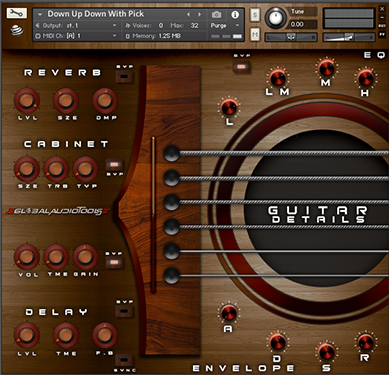
Task: Click the Envelope R release knob
Action: 366,342
